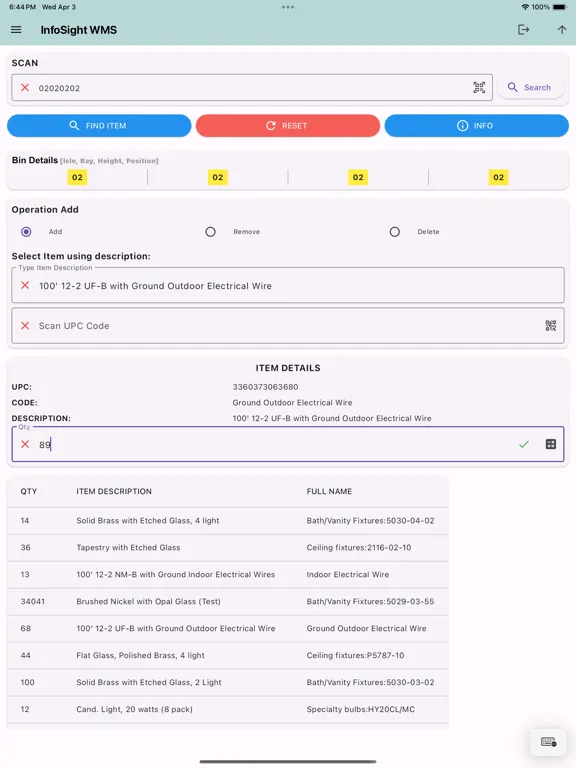Tap the up arrow icon in header

(562, 30)
